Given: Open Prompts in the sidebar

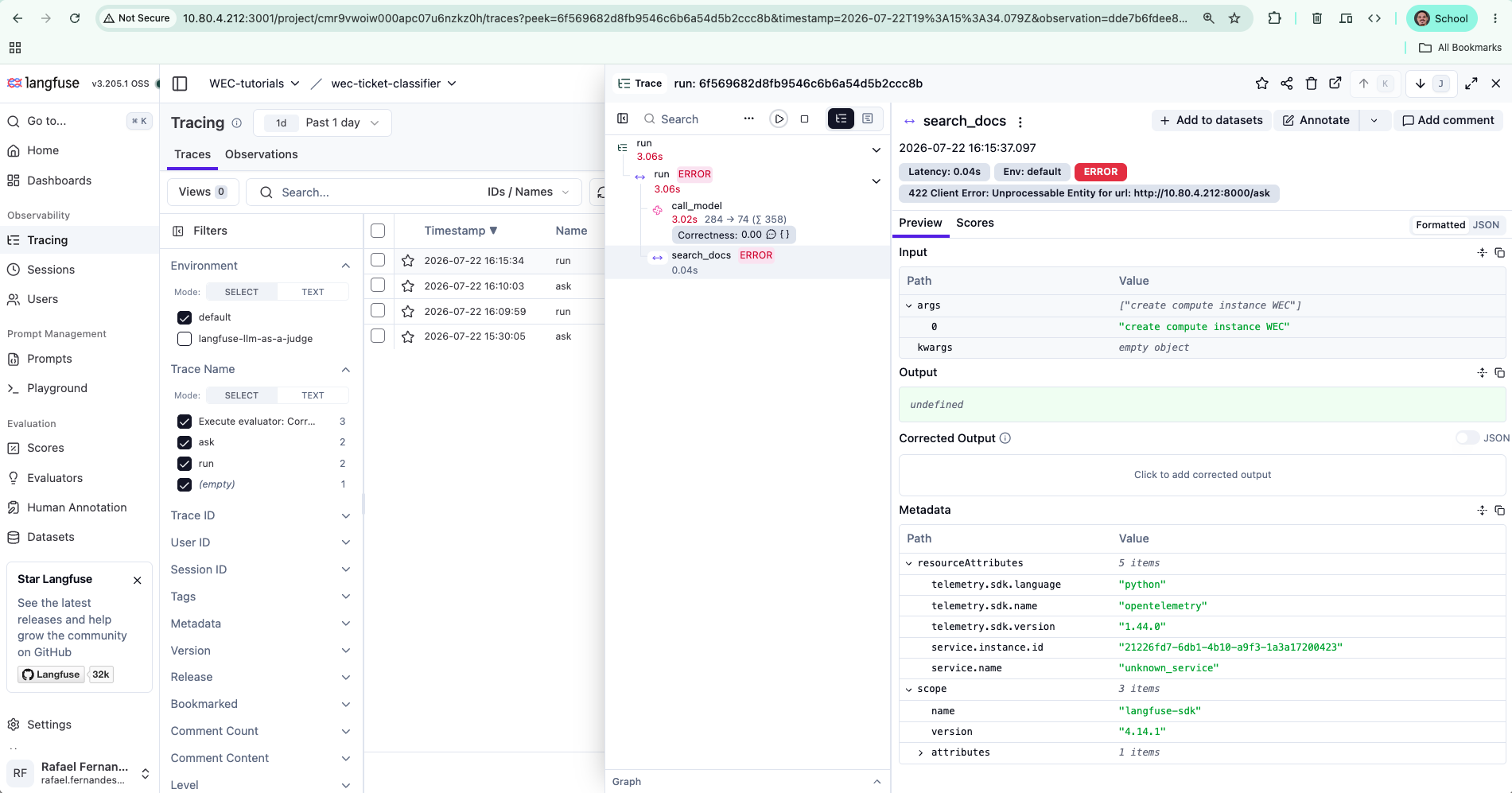Looking at the screenshot, I should click(49, 359).
